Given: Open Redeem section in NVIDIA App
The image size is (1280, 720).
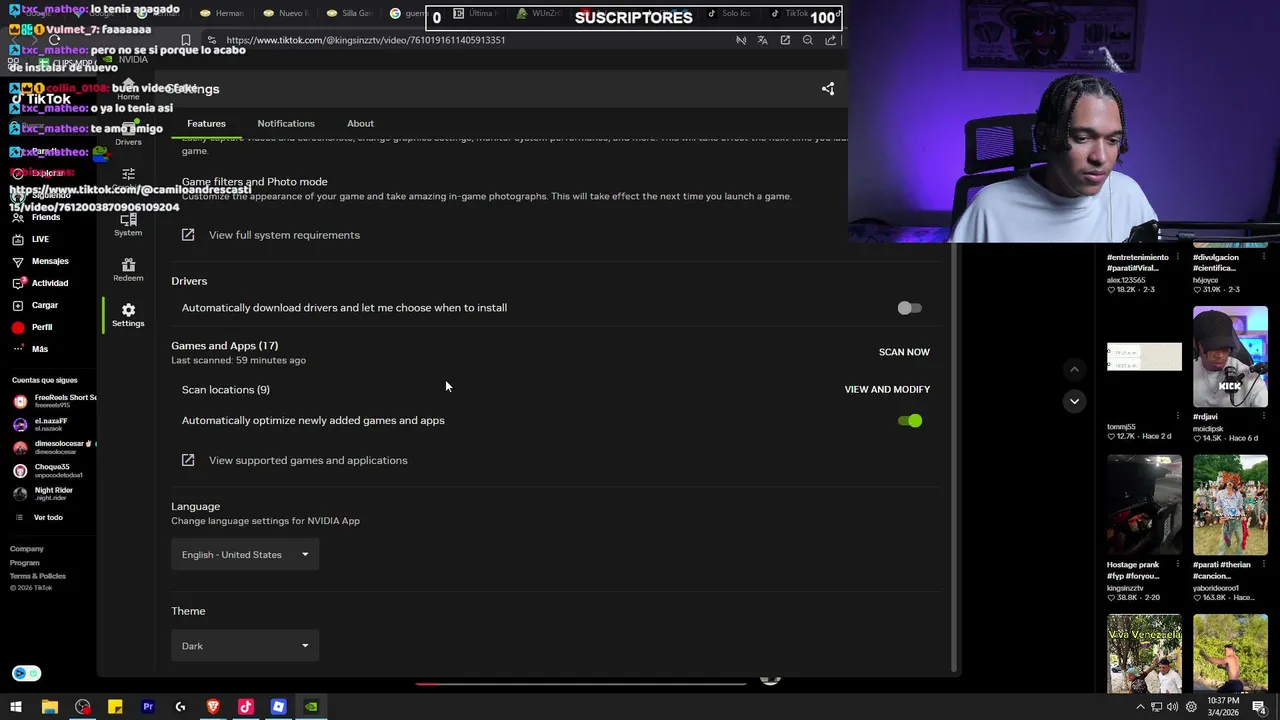Looking at the screenshot, I should (128, 270).
